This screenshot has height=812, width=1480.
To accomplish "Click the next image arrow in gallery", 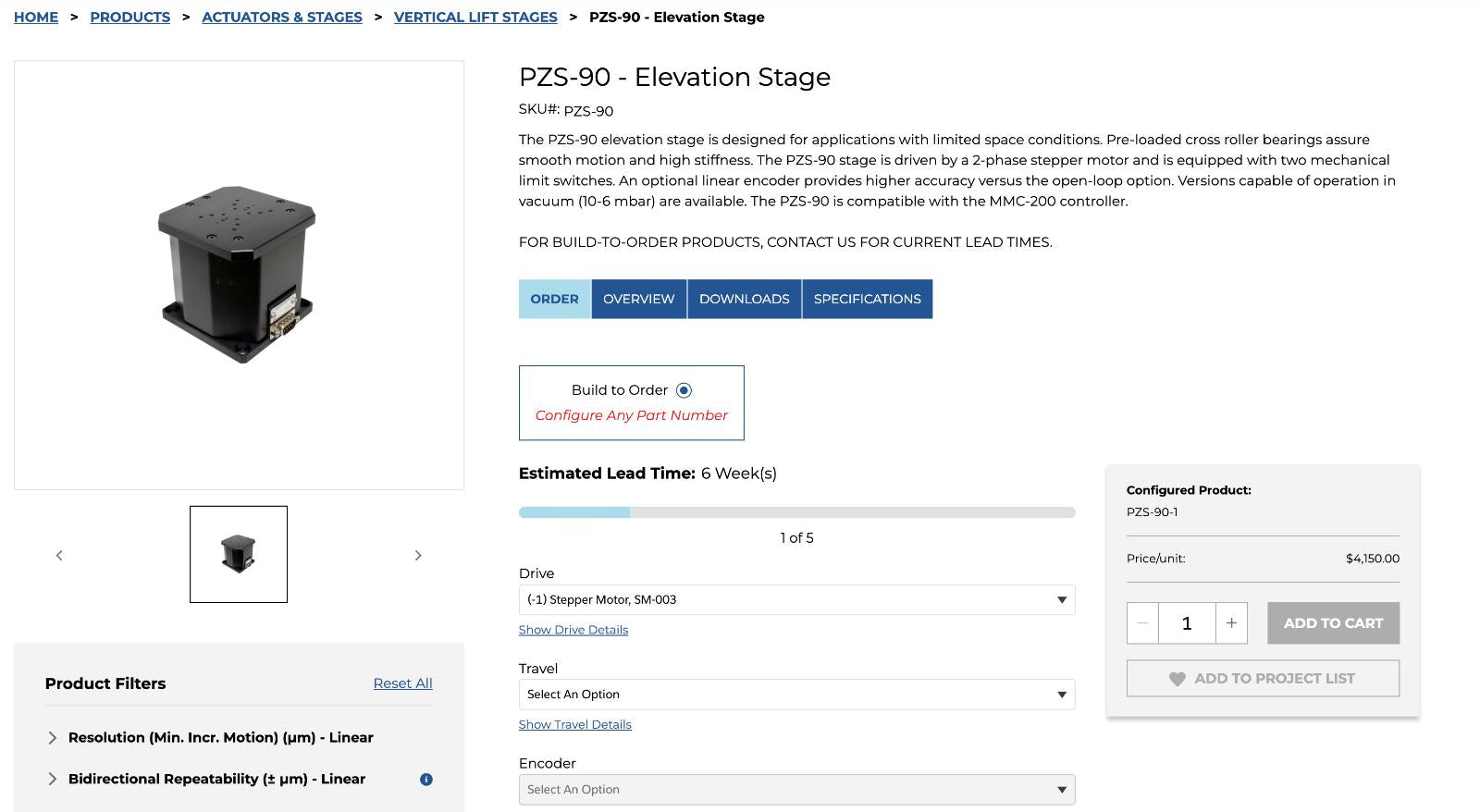I will 418,555.
